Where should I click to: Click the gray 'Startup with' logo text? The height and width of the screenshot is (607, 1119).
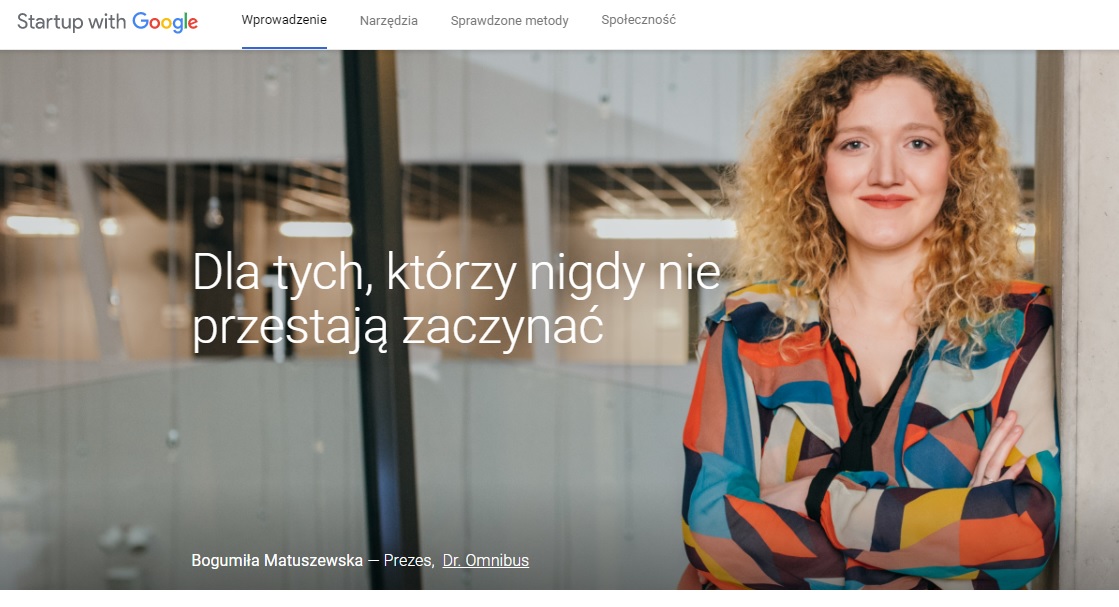pos(71,21)
